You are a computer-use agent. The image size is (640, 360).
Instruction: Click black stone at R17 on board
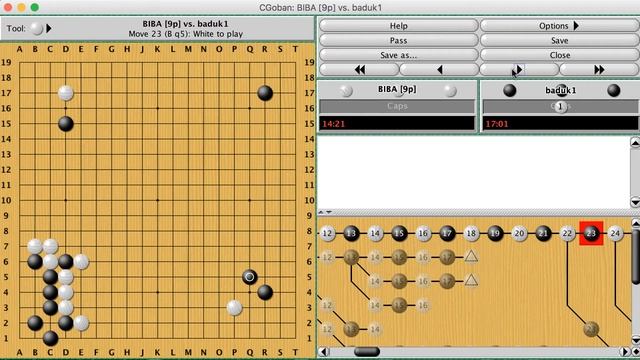pyautogui.click(x=265, y=93)
